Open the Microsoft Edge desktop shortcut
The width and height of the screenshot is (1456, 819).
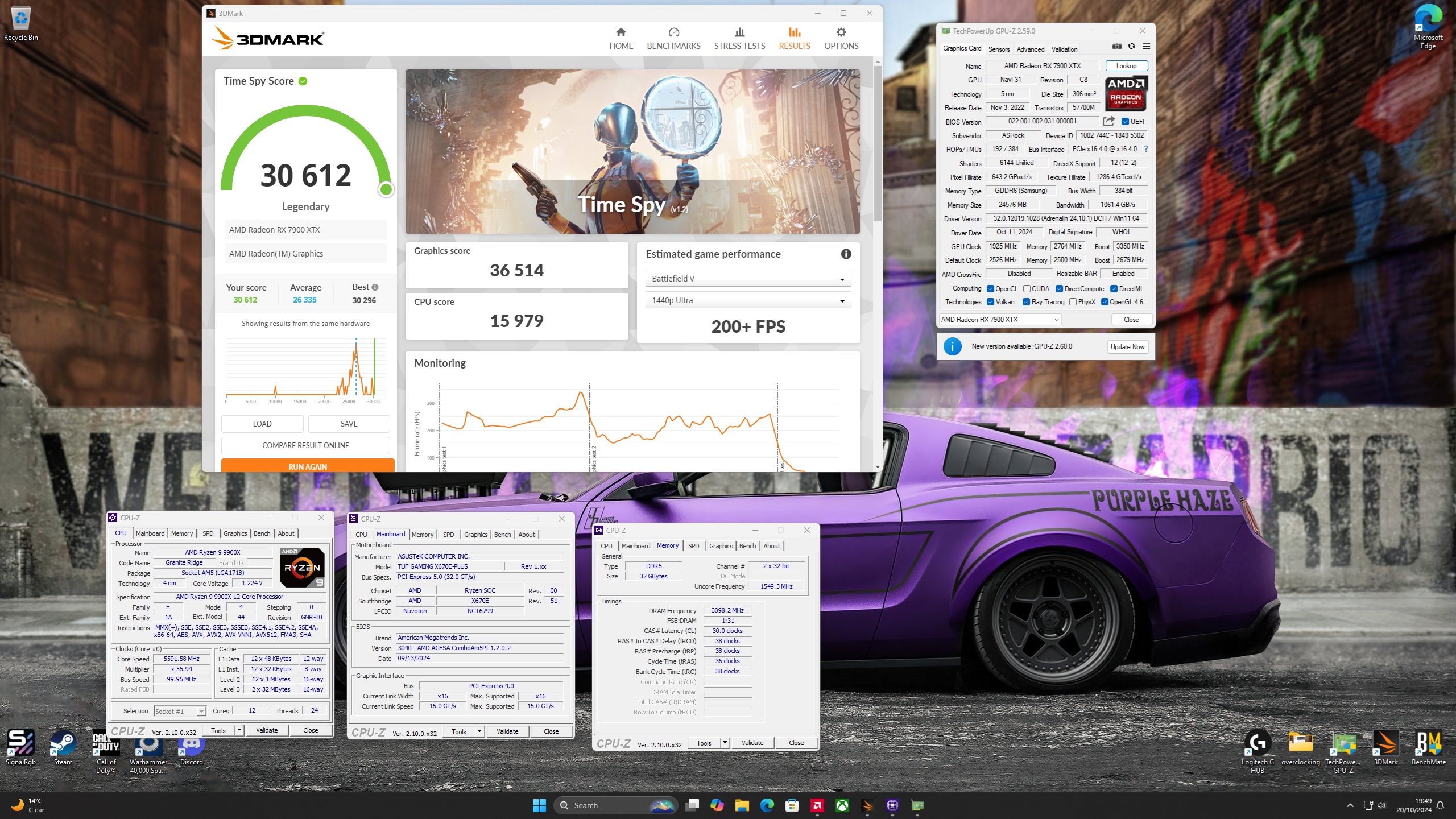(x=1428, y=27)
